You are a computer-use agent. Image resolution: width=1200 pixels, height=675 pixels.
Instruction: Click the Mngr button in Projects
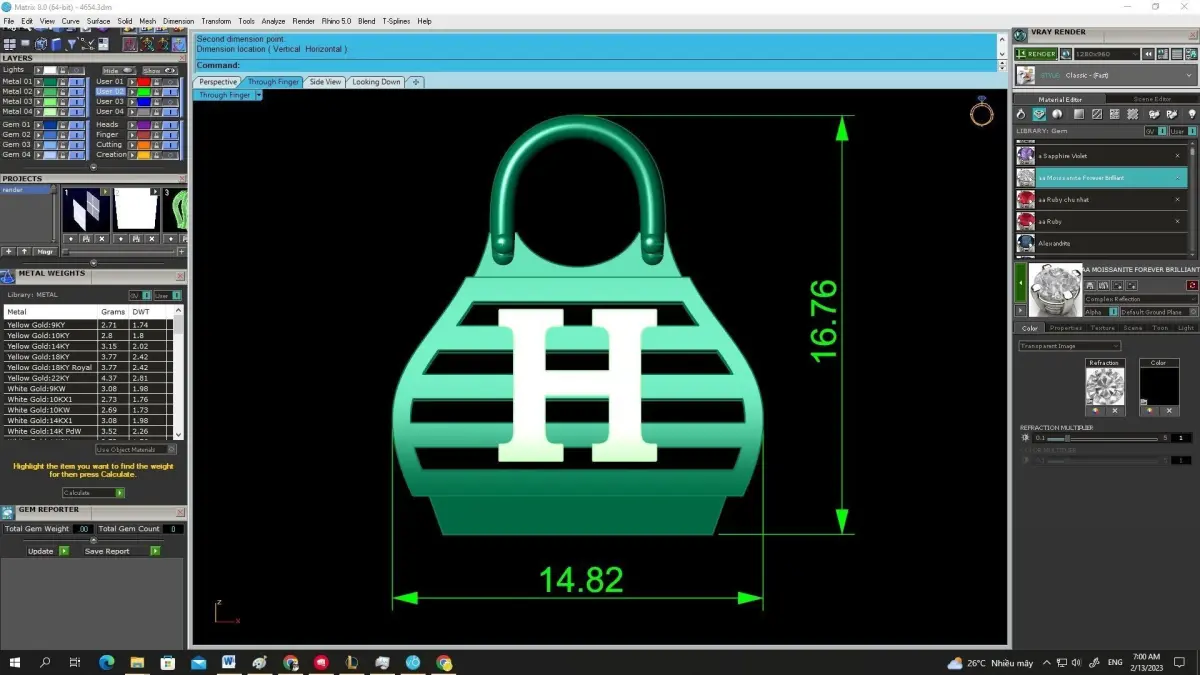tap(45, 251)
